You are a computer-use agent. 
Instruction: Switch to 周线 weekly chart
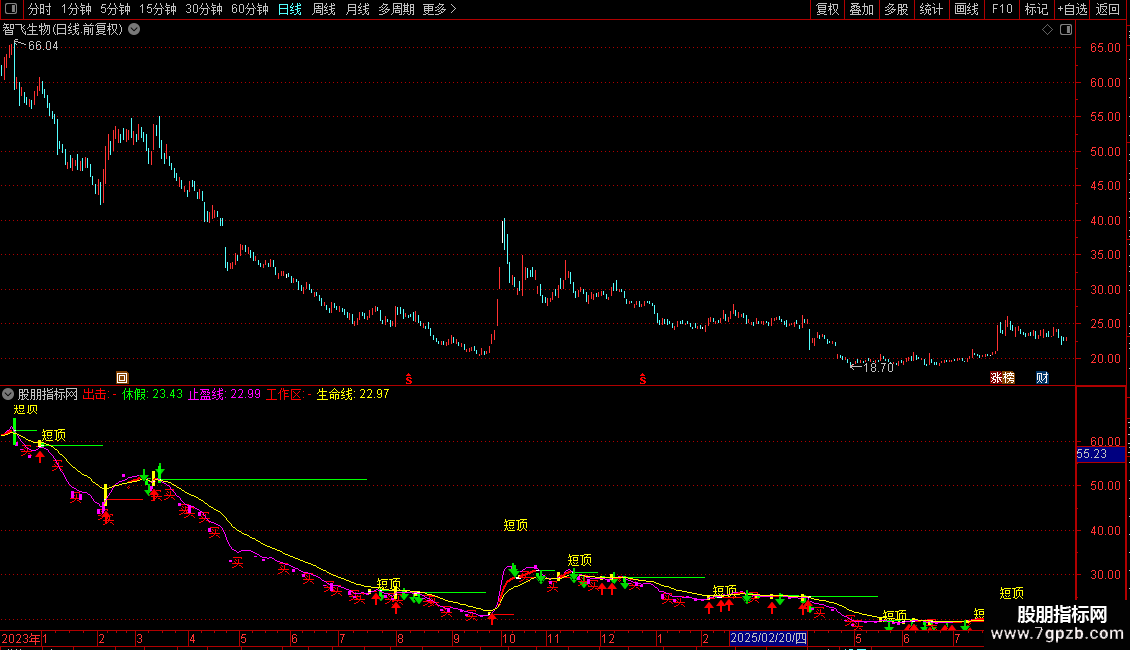[324, 9]
